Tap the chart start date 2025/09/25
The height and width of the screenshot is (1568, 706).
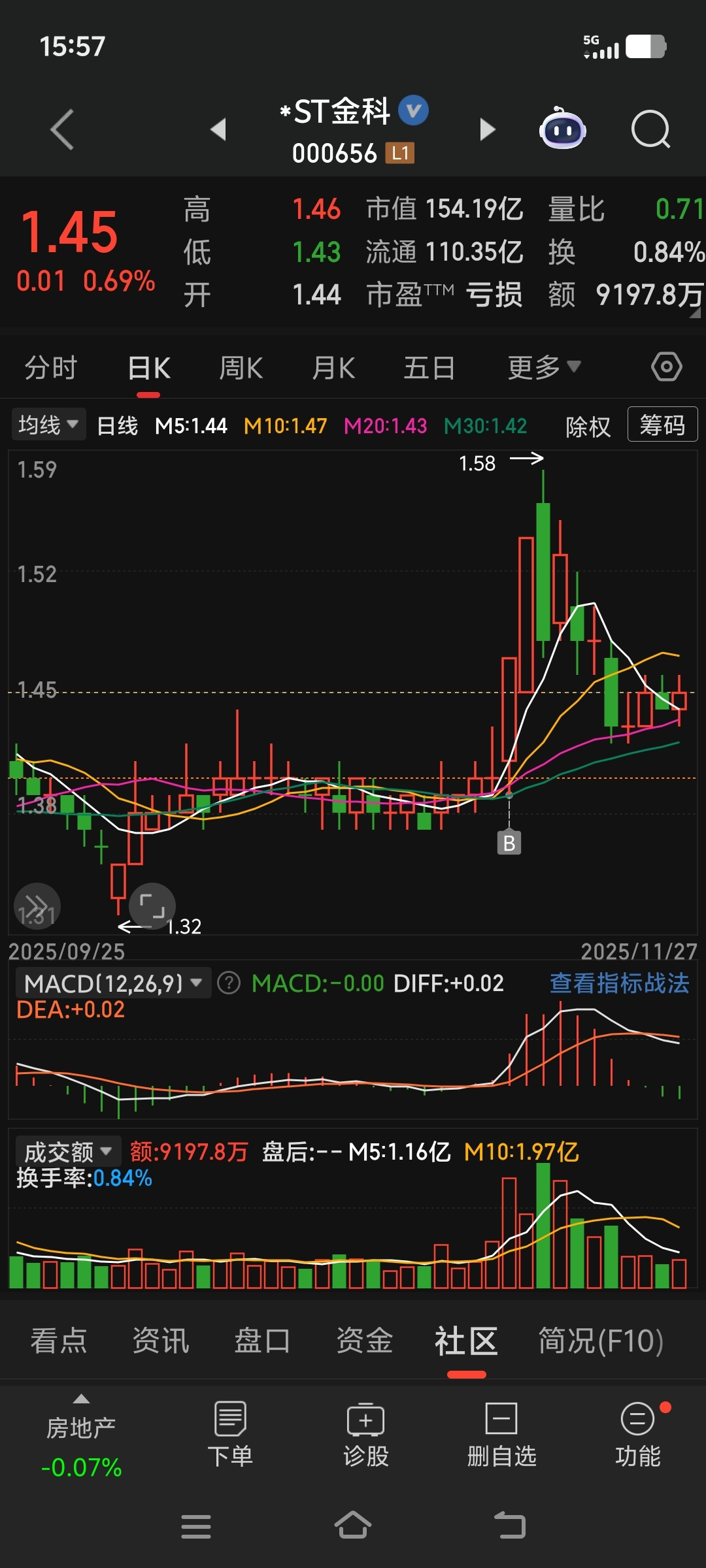[x=67, y=951]
